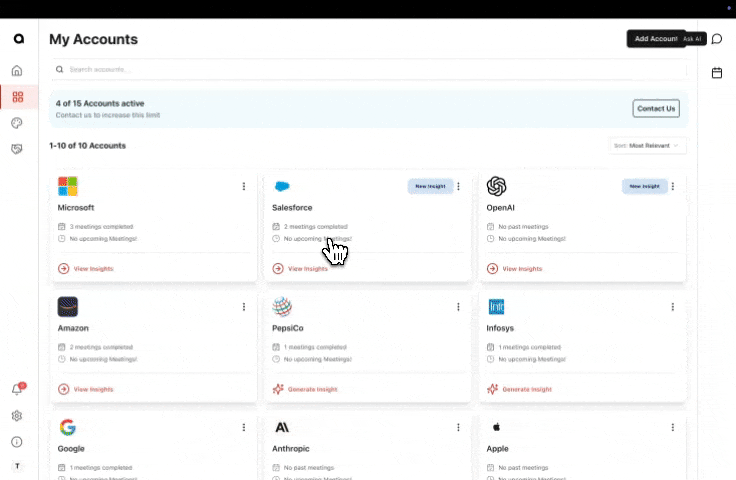Select the Accounts grid icon in sidebar
This screenshot has width=736, height=480.
17,97
